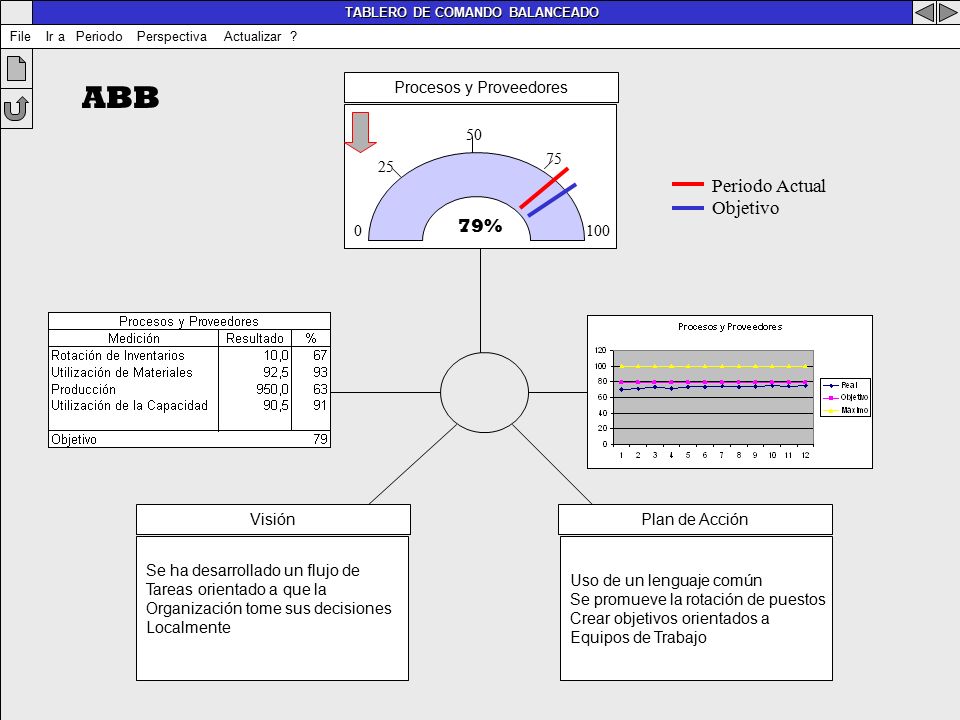960x720 pixels.
Task: Click the gauge dial semicircle
Action: 476,196
